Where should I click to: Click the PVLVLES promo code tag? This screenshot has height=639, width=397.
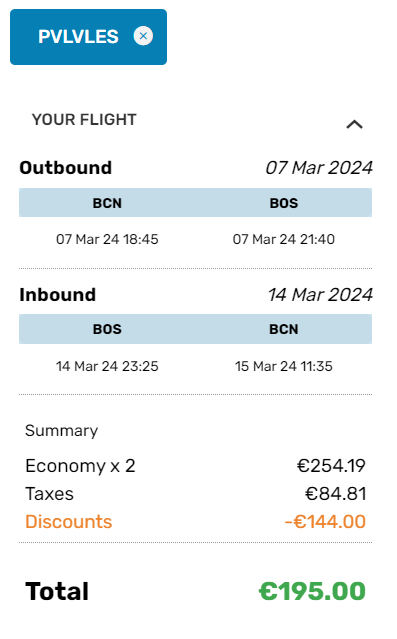click(x=88, y=37)
